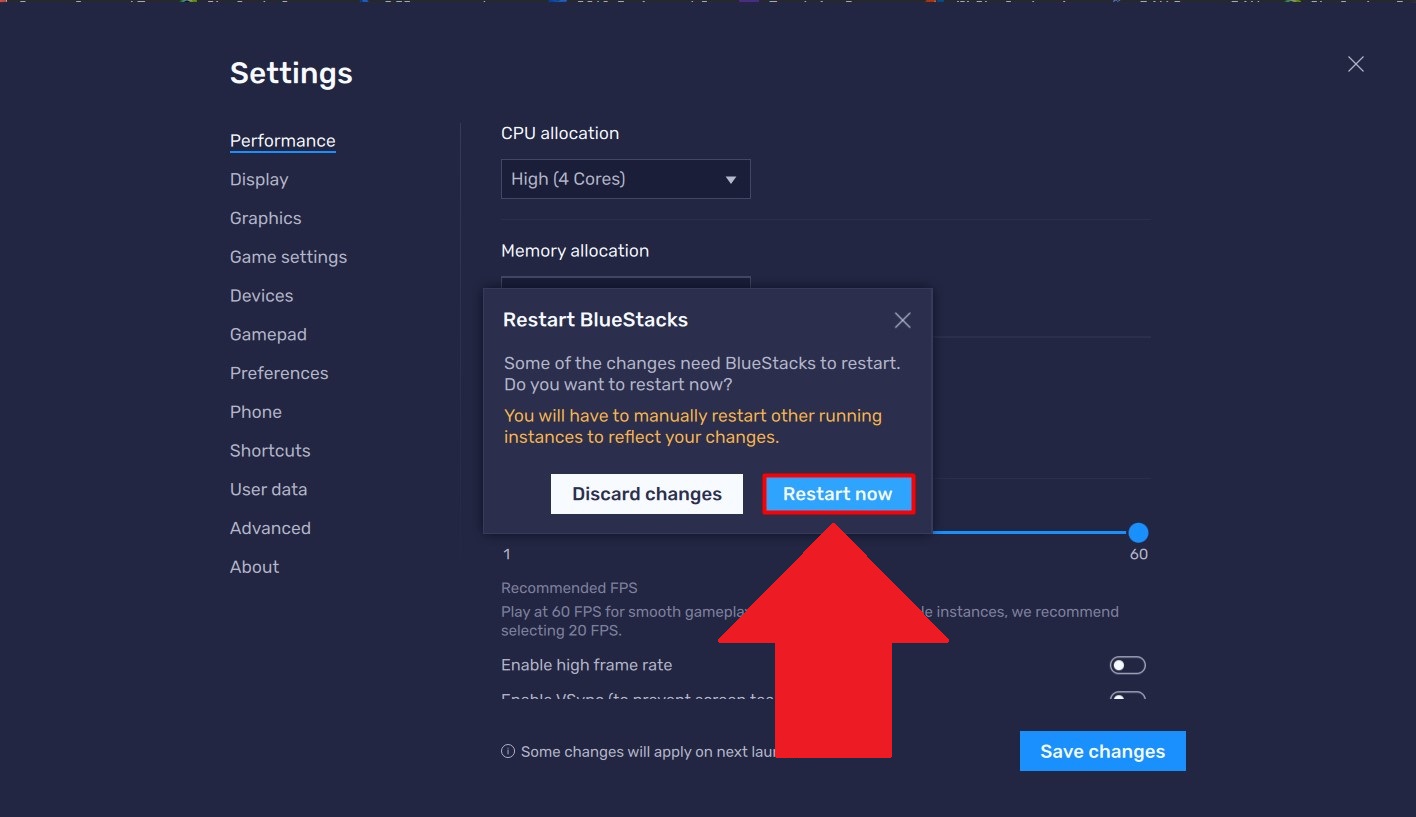The height and width of the screenshot is (817, 1416).
Task: Open the CPU allocation dropdown
Action: 625,179
